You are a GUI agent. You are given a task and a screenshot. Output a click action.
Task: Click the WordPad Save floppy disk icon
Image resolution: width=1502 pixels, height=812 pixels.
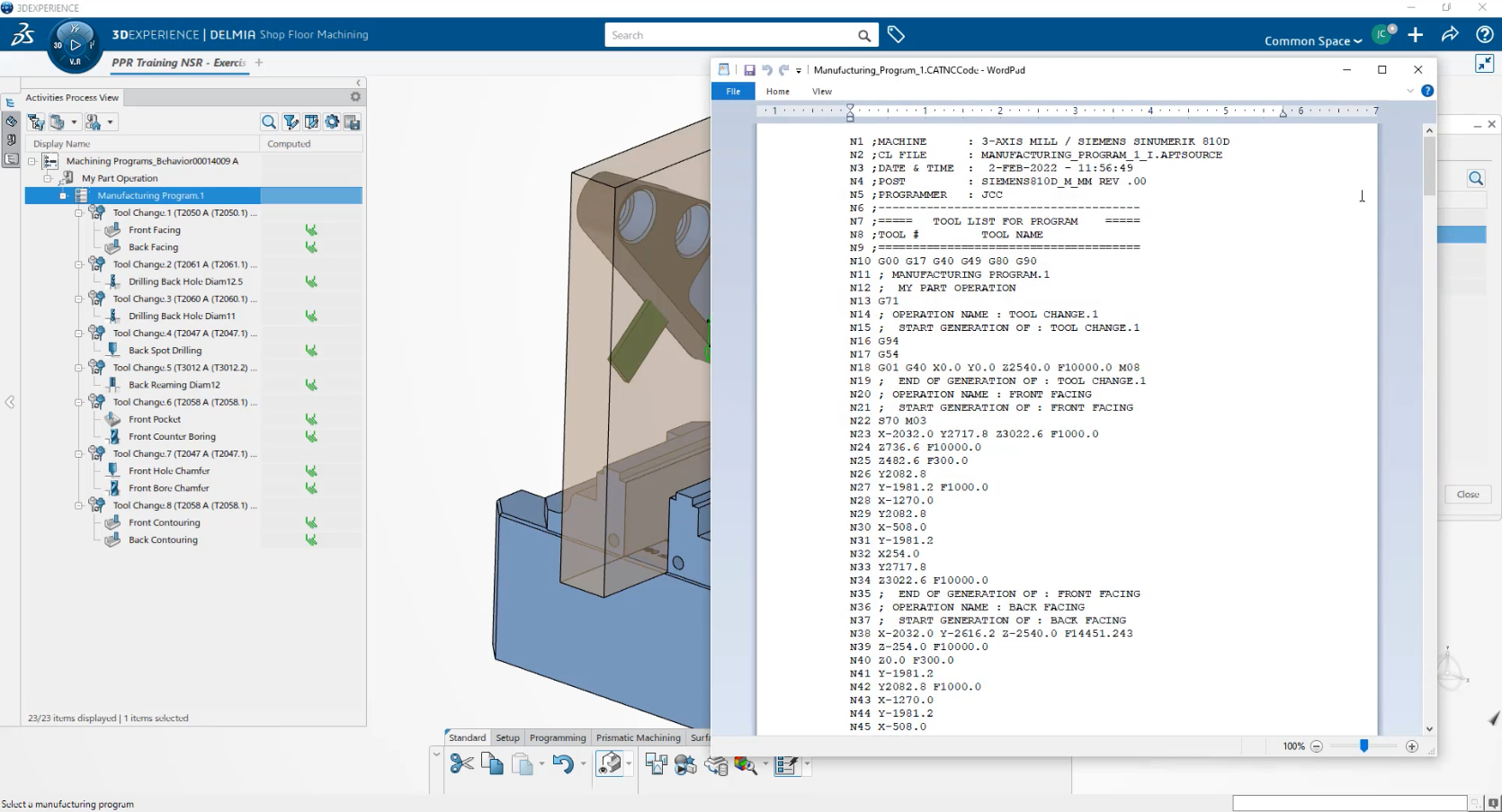point(748,70)
